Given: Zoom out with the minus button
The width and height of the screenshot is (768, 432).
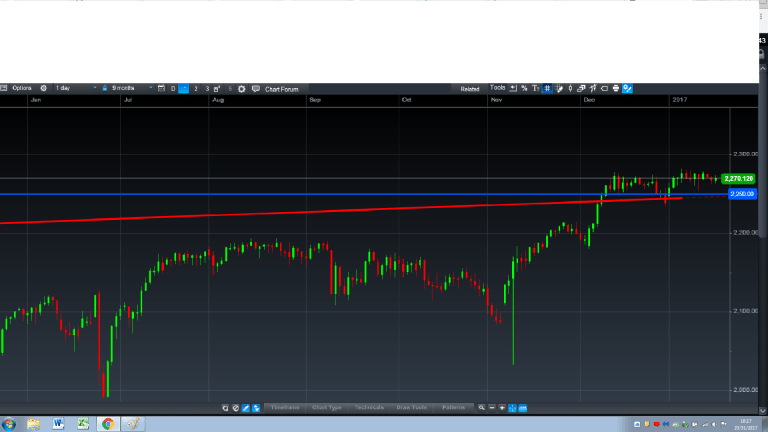Looking at the screenshot, I should (492, 408).
